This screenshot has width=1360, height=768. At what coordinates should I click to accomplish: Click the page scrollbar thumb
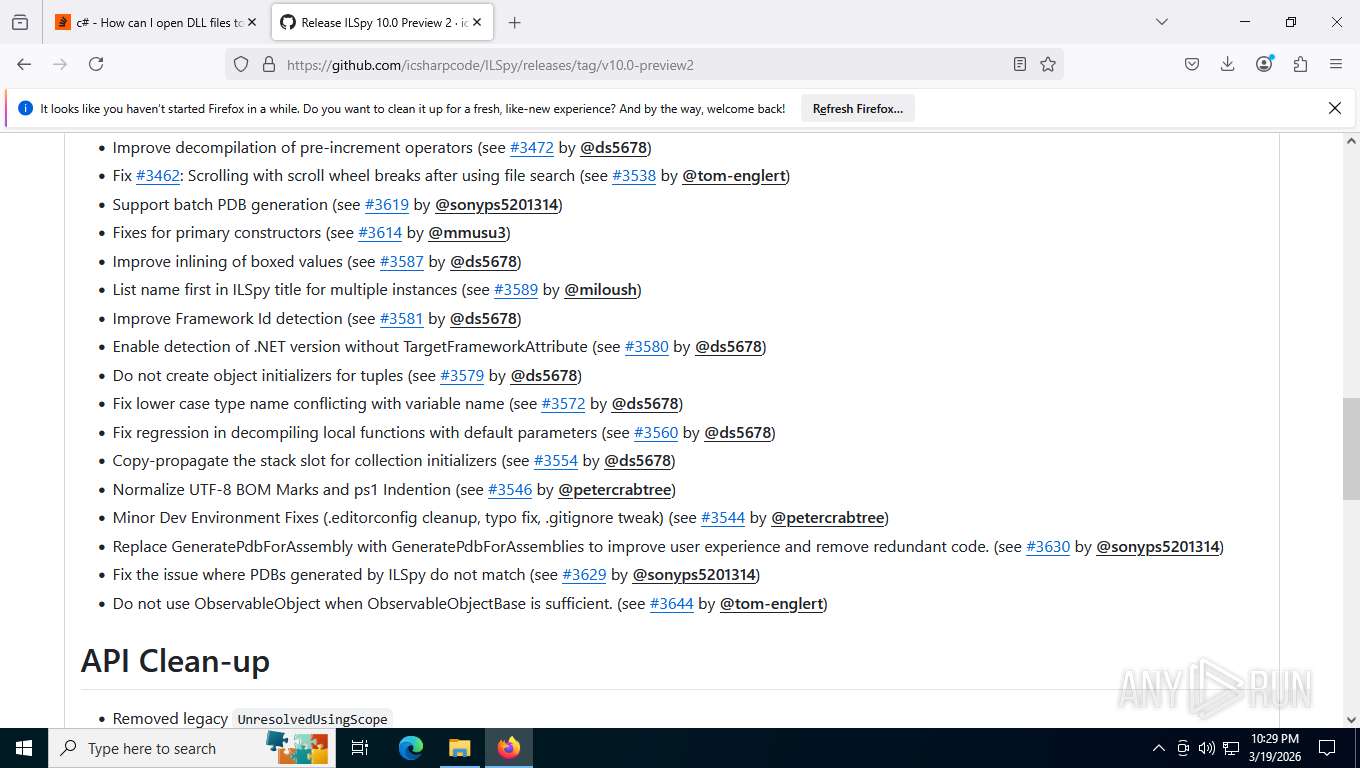click(1351, 448)
